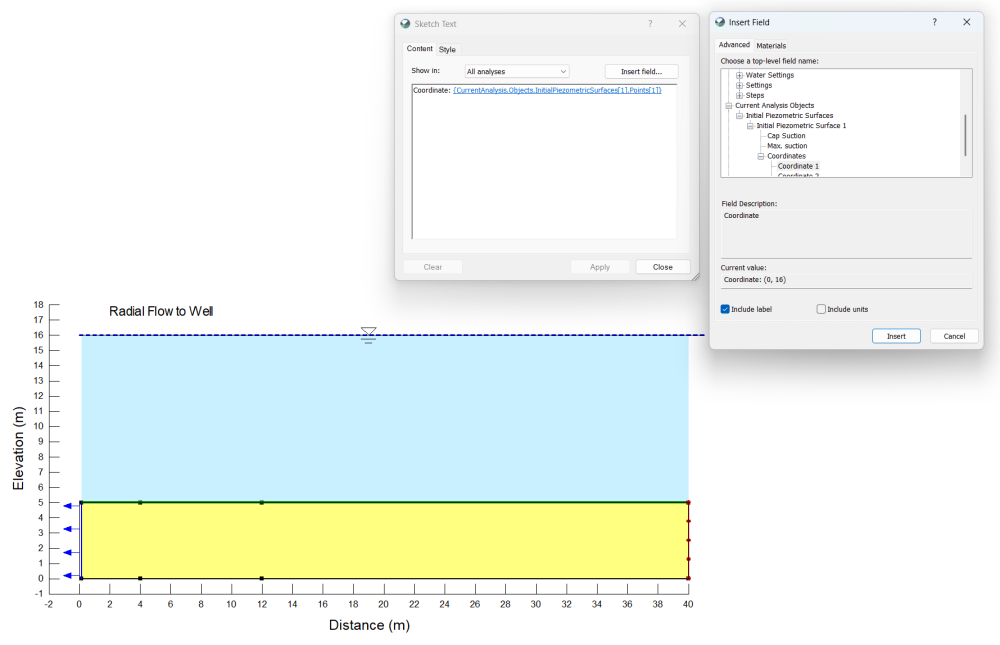Click Cancel in the Insert Field dialog

coord(954,336)
